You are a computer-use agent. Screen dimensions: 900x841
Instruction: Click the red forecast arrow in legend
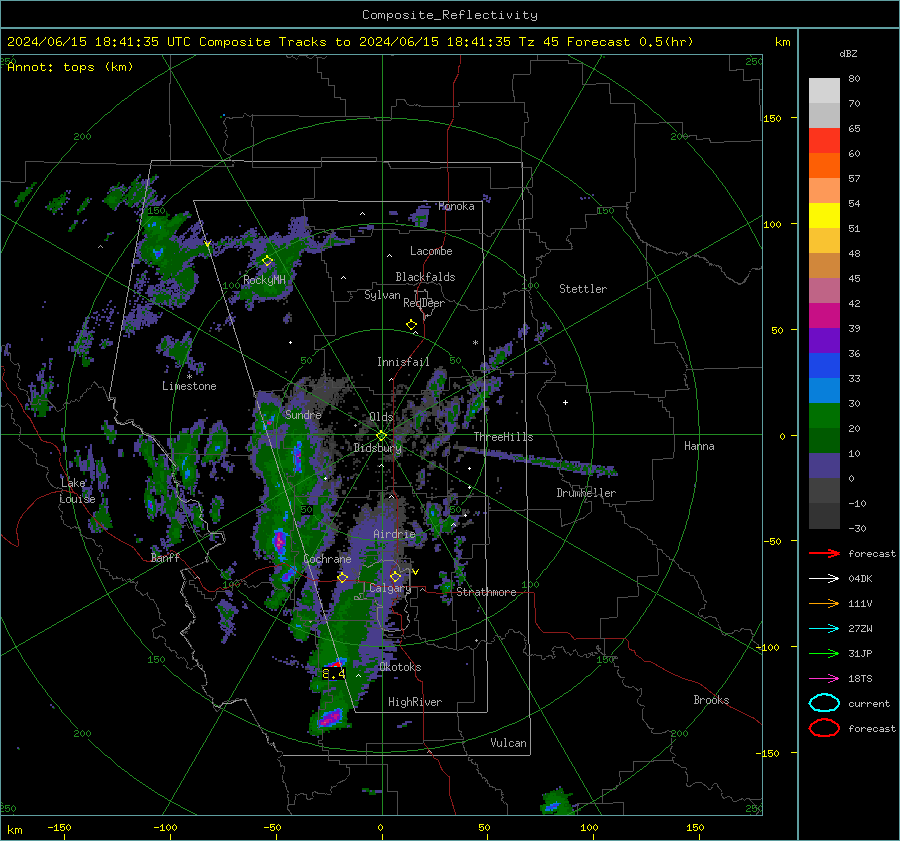[x=824, y=553]
